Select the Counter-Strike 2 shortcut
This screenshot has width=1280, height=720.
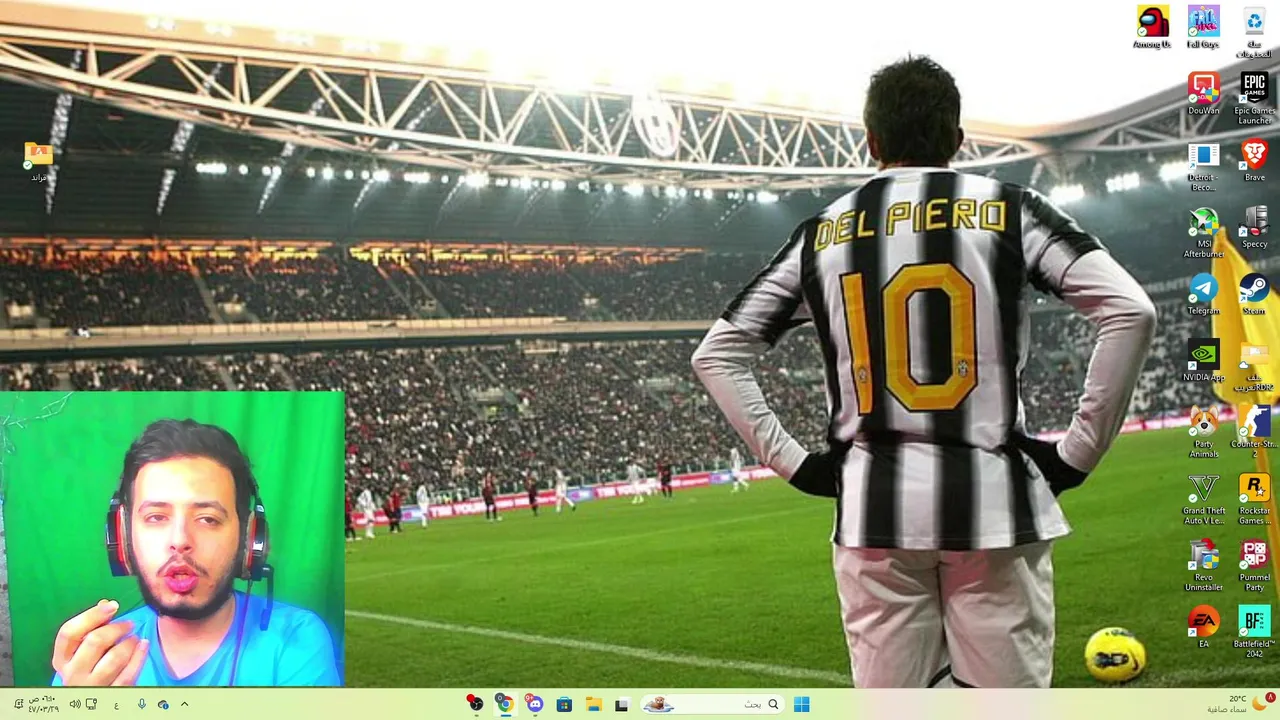point(1254,433)
